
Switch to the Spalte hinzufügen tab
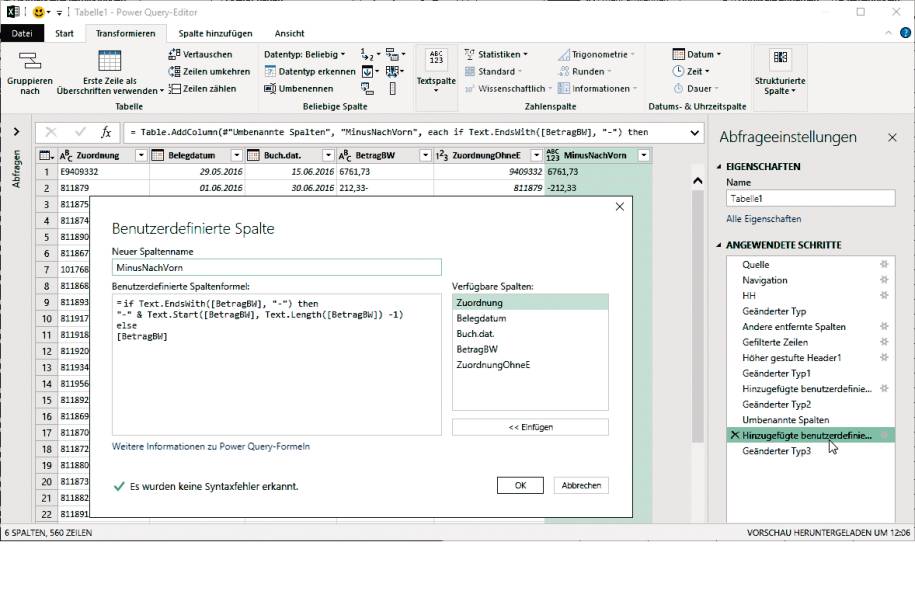(215, 33)
